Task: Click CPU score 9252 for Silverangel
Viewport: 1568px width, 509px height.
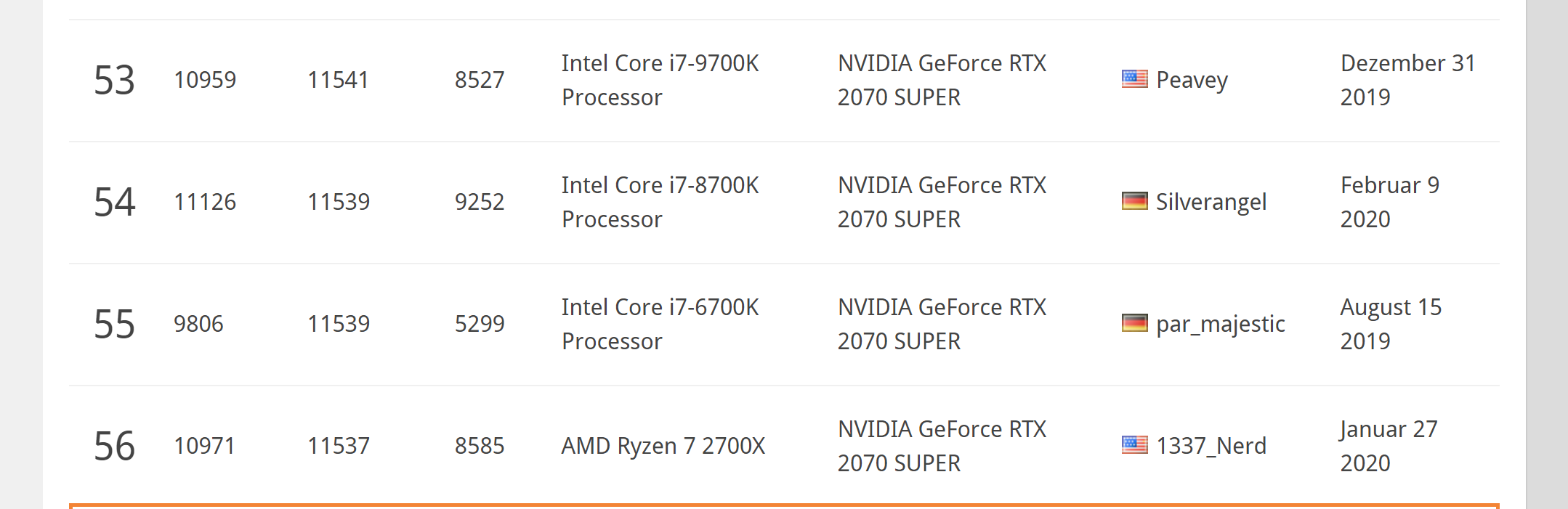Action: coord(480,202)
